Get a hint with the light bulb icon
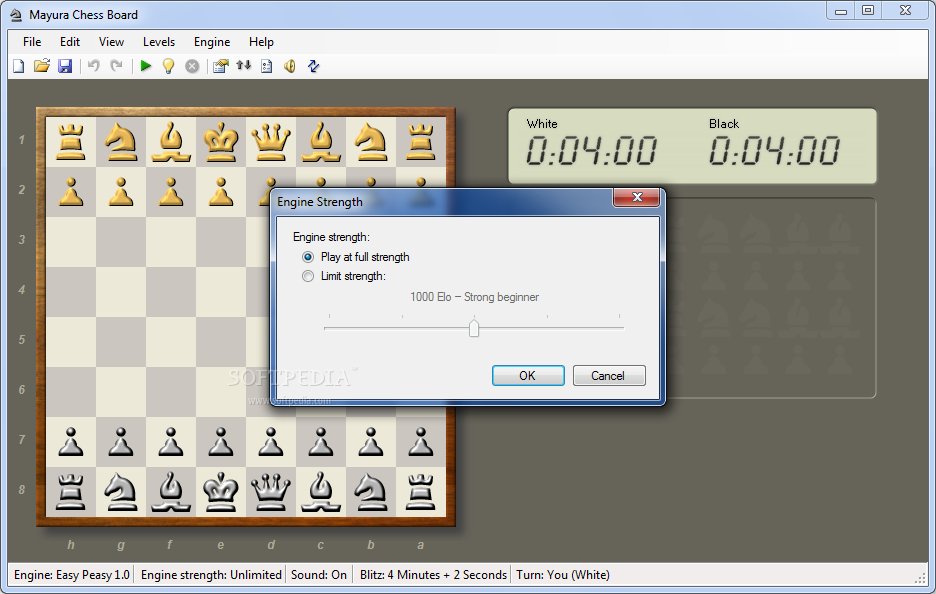The height and width of the screenshot is (594, 936). coord(168,66)
